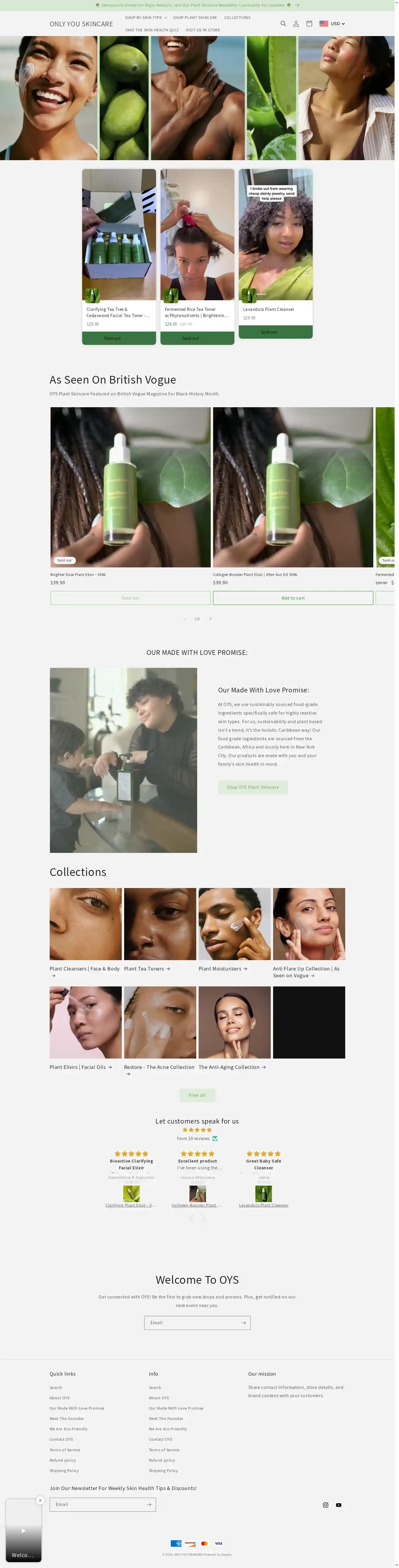Open the Plant Tea Toners collection thumbnail
Image resolution: width=399 pixels, height=1568 pixels.
click(x=160, y=924)
